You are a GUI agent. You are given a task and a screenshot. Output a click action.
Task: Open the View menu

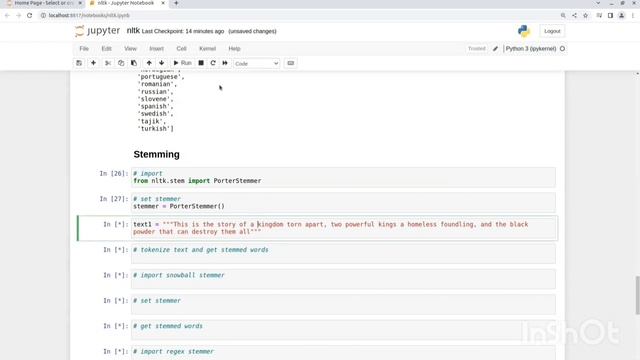(x=130, y=49)
